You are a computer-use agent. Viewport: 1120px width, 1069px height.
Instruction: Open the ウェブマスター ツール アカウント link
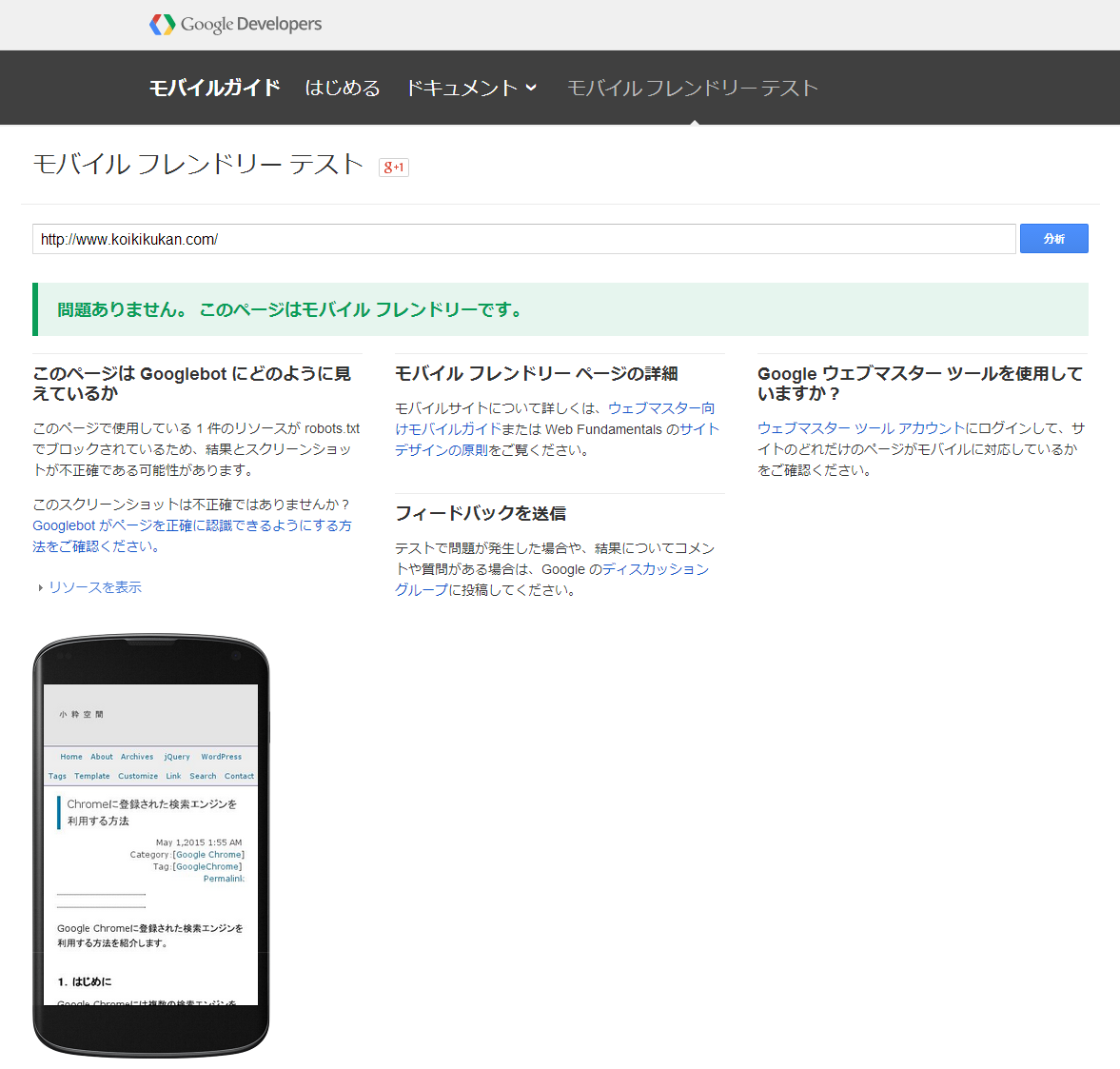click(861, 428)
